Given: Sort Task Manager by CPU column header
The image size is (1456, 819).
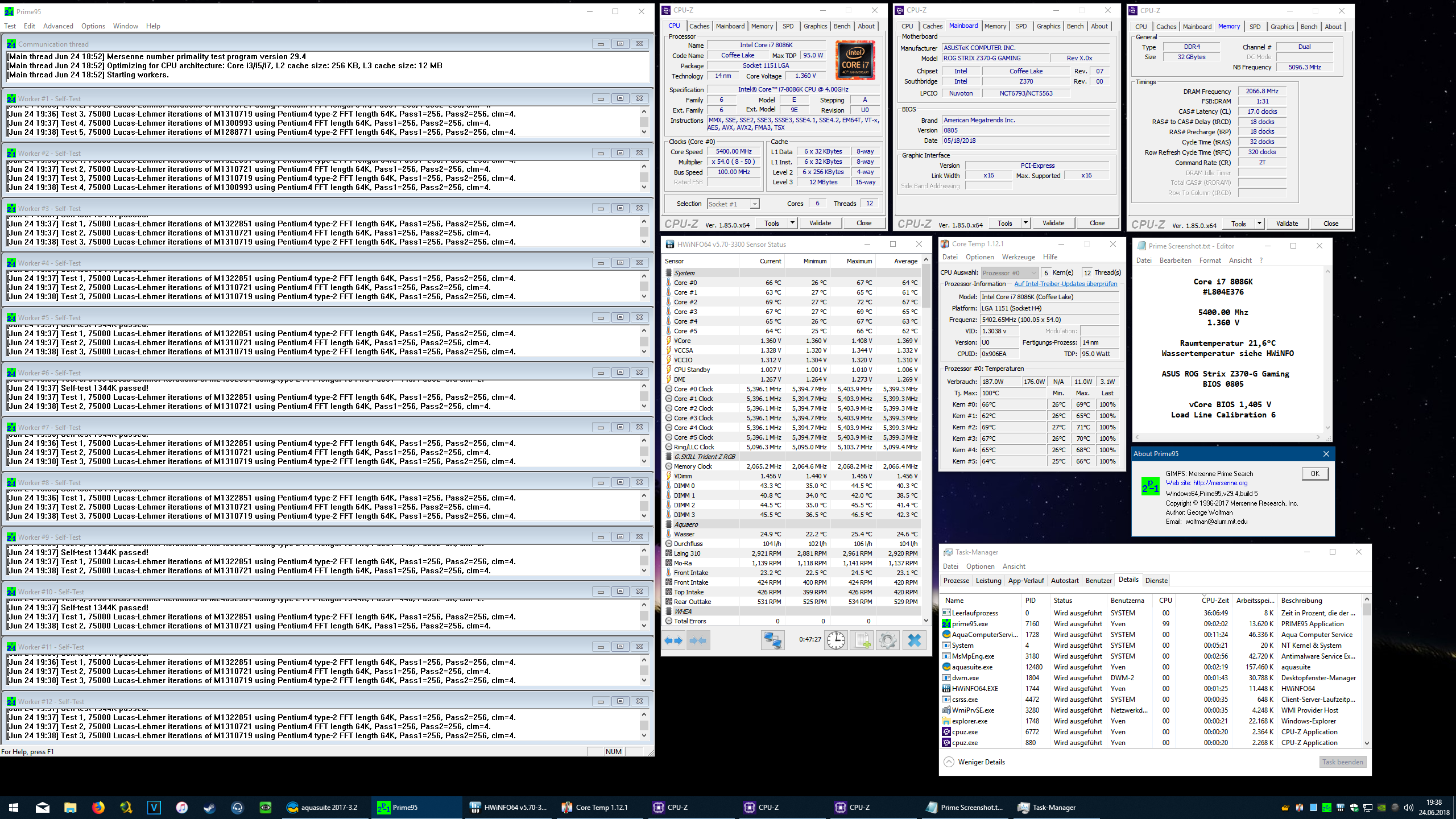Looking at the screenshot, I should coord(1165,601).
